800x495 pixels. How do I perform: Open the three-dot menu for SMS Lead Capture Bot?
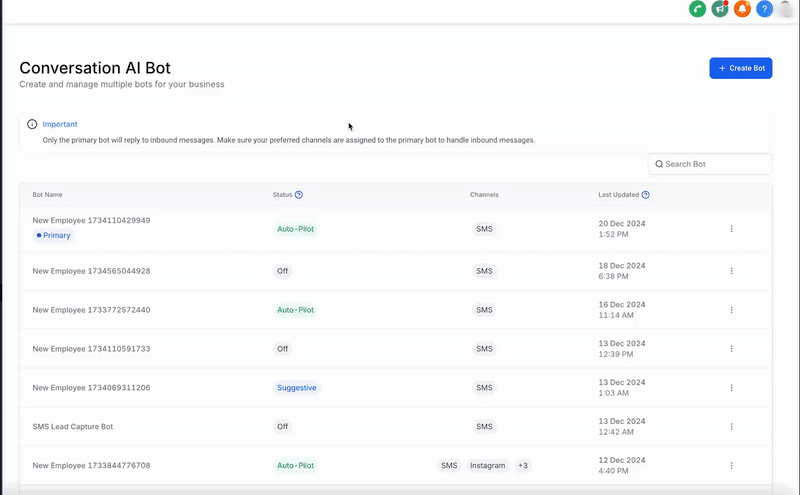pyautogui.click(x=731, y=427)
